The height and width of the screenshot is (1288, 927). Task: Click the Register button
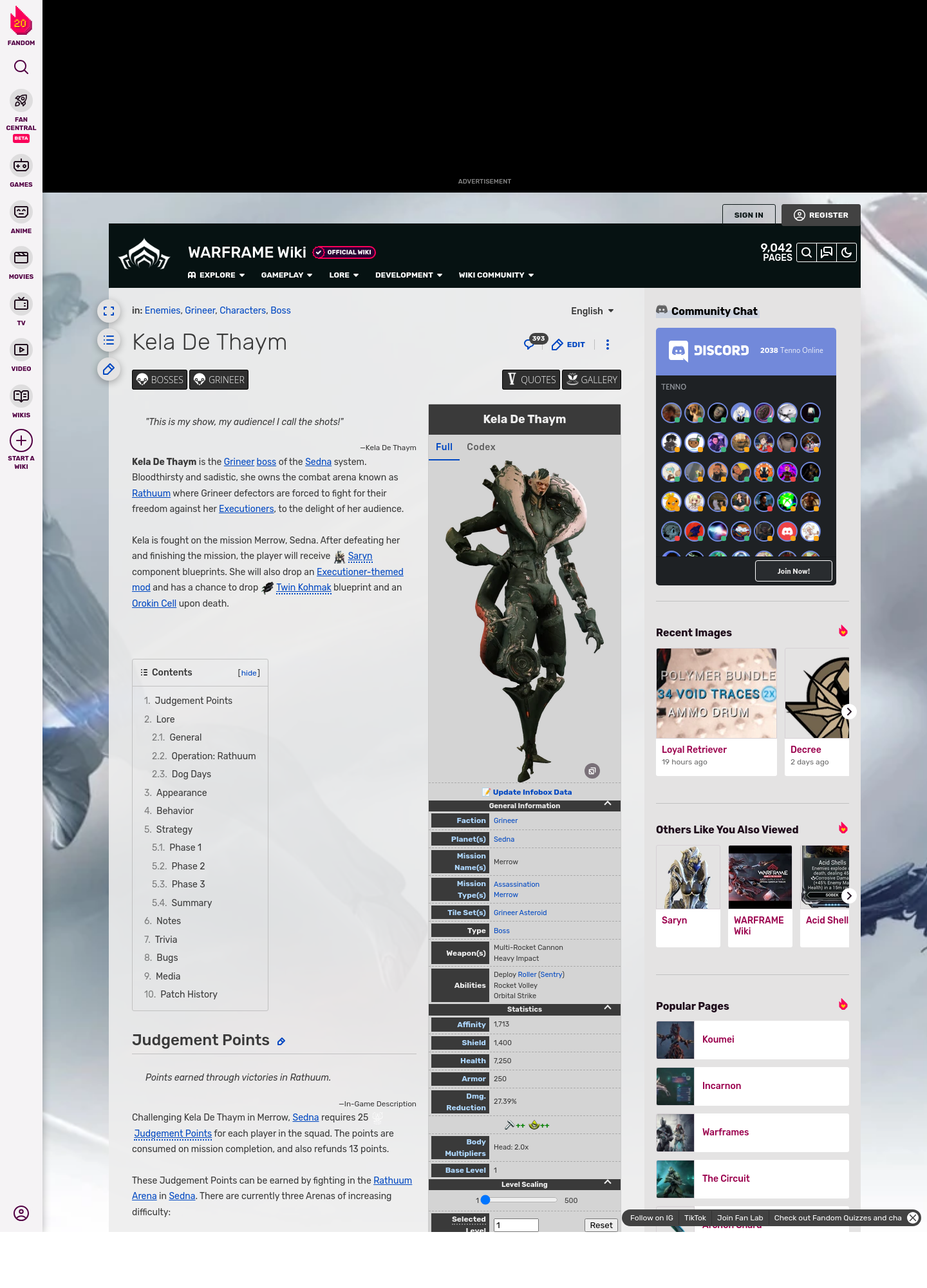click(821, 215)
